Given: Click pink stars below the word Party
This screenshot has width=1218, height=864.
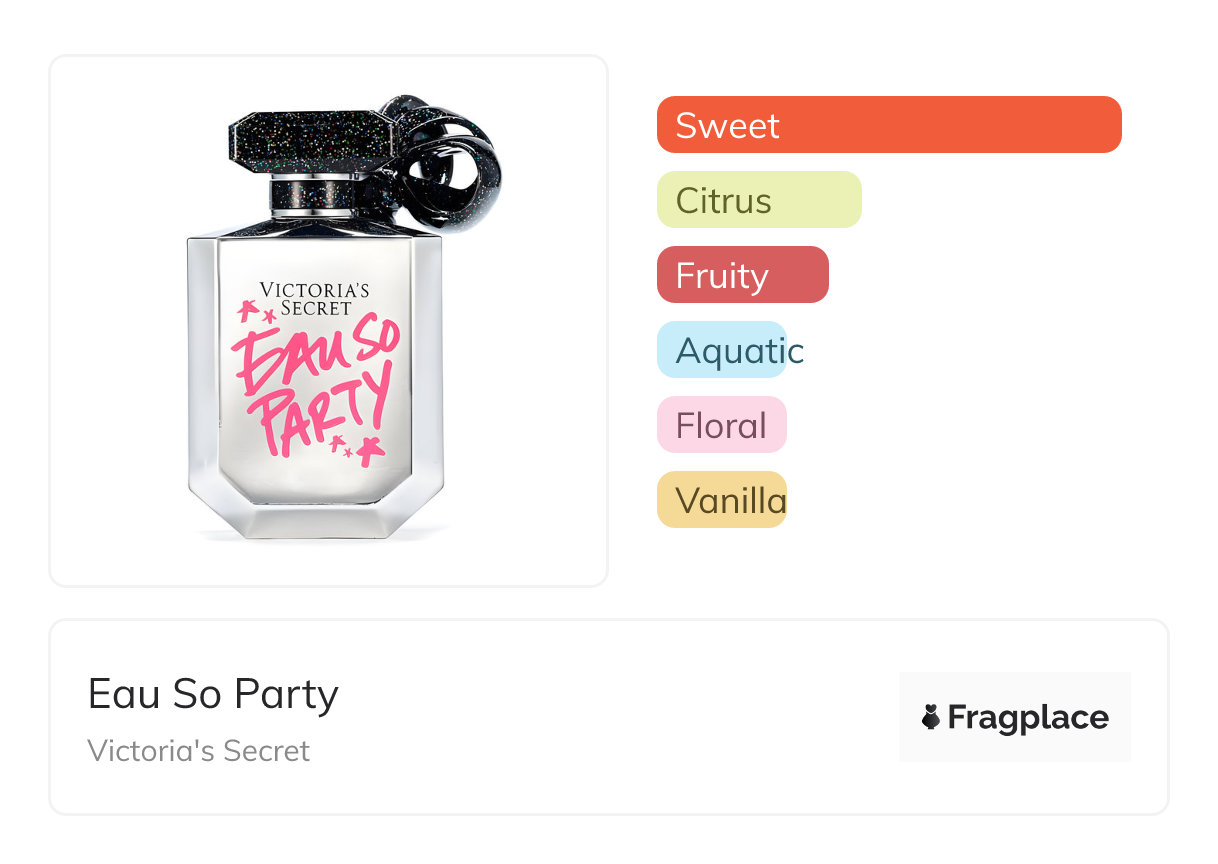Looking at the screenshot, I should [358, 450].
